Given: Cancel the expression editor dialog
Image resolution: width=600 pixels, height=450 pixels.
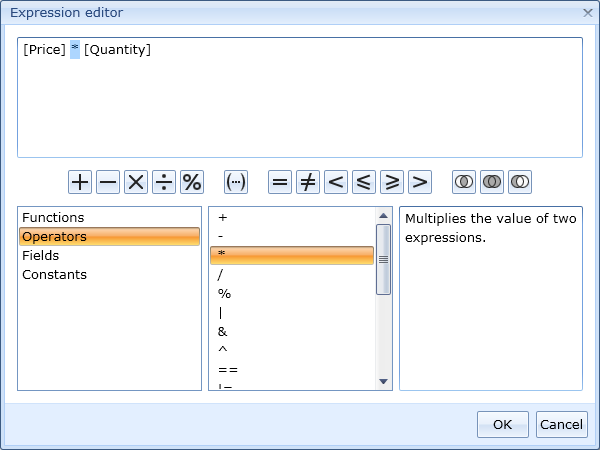Looking at the screenshot, I should pos(562,424).
